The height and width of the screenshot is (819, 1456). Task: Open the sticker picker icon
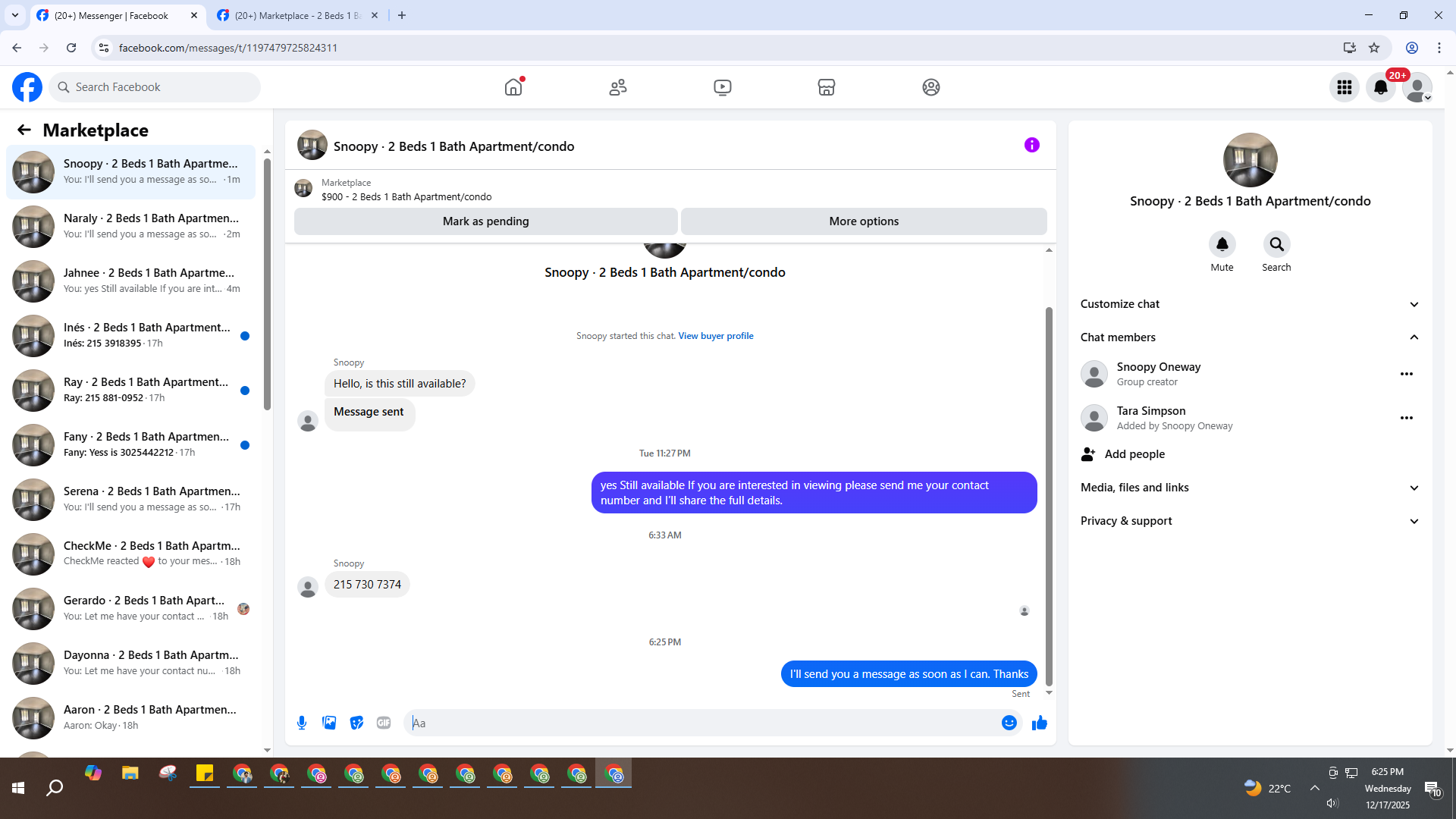click(356, 723)
